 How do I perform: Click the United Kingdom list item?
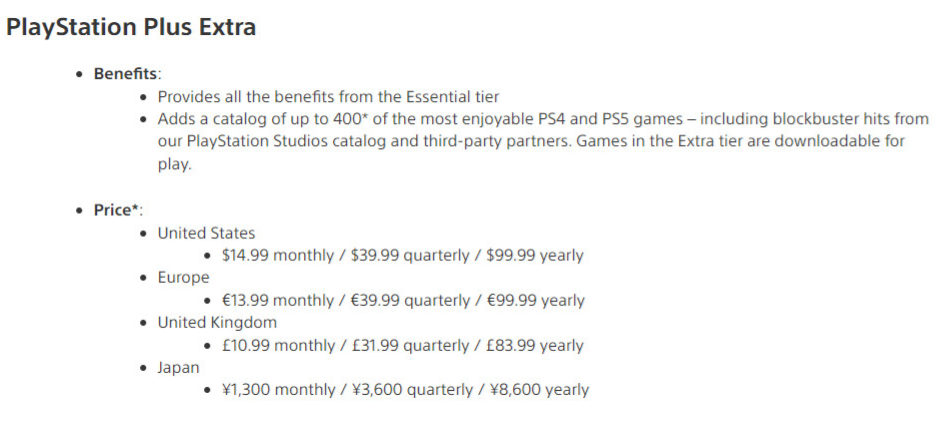pos(217,322)
